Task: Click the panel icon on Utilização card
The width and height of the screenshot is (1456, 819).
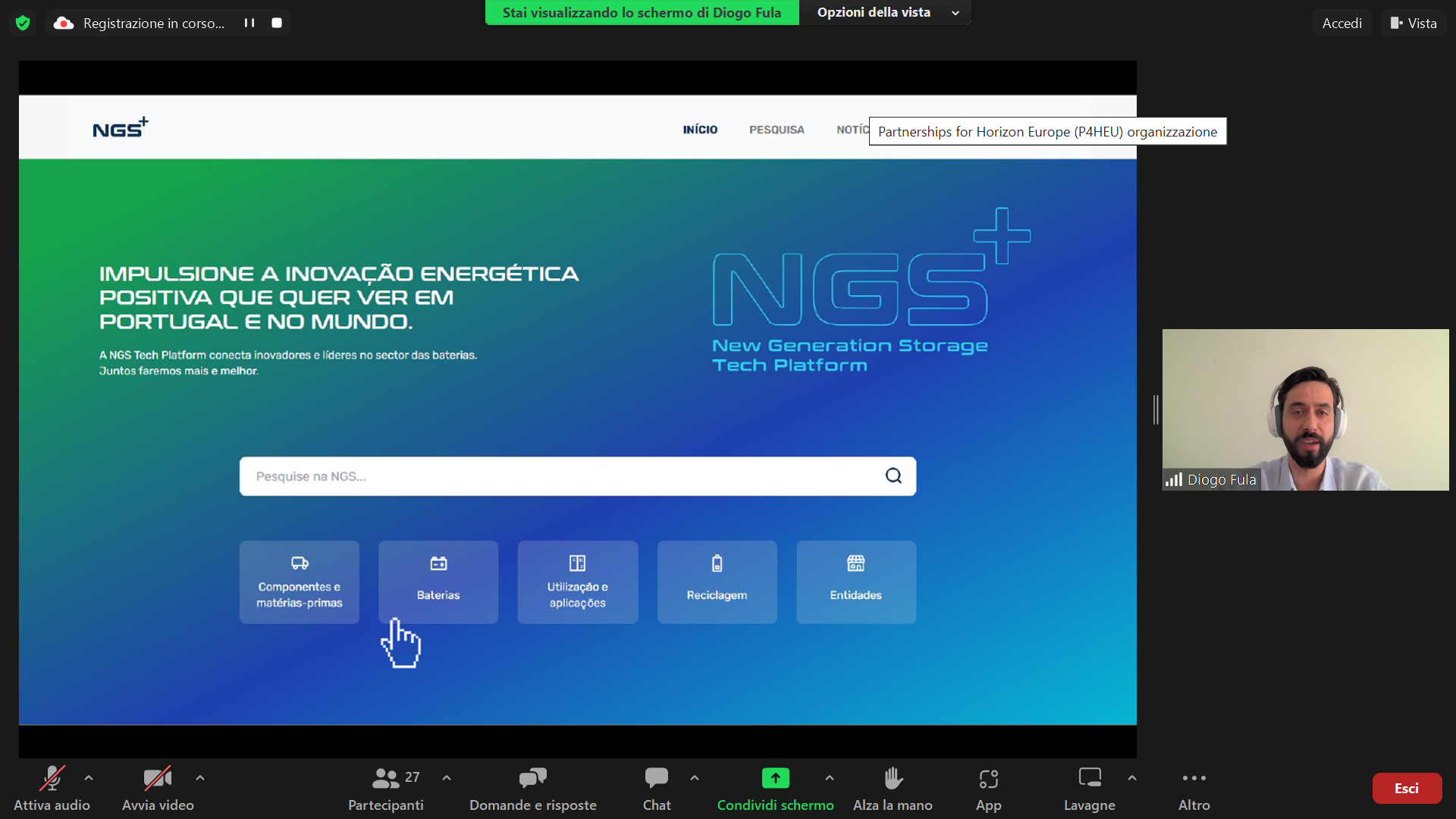Action: (x=578, y=563)
